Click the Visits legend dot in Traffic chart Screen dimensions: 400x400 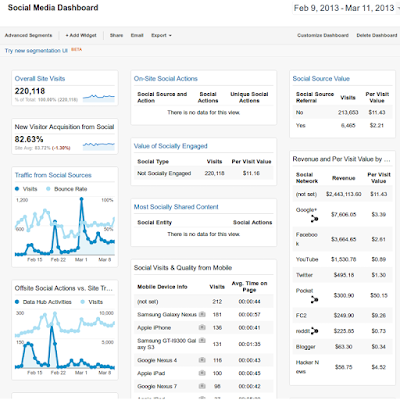pyautogui.click(x=17, y=189)
